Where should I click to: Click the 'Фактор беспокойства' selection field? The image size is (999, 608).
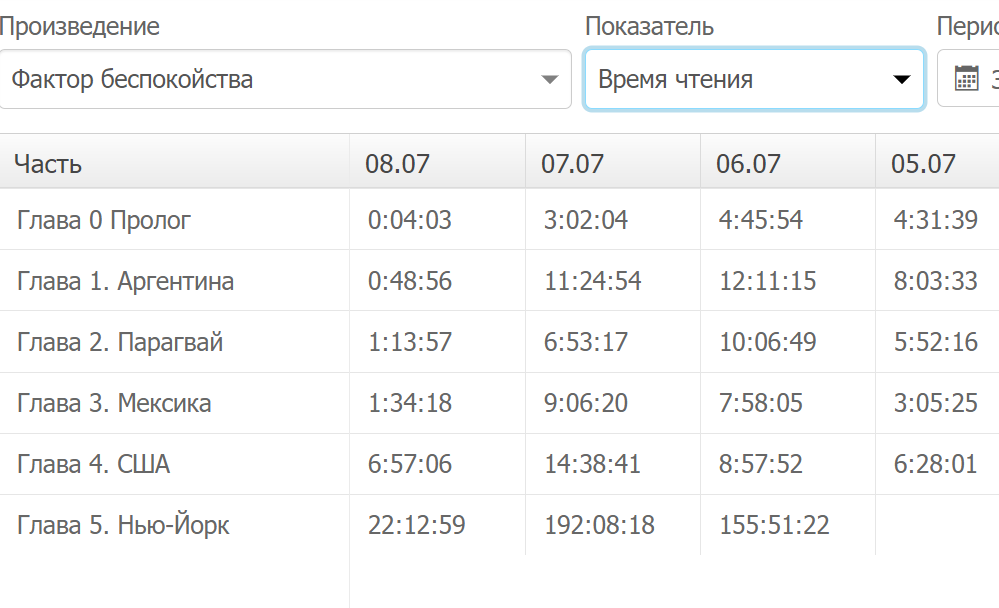(x=270, y=80)
